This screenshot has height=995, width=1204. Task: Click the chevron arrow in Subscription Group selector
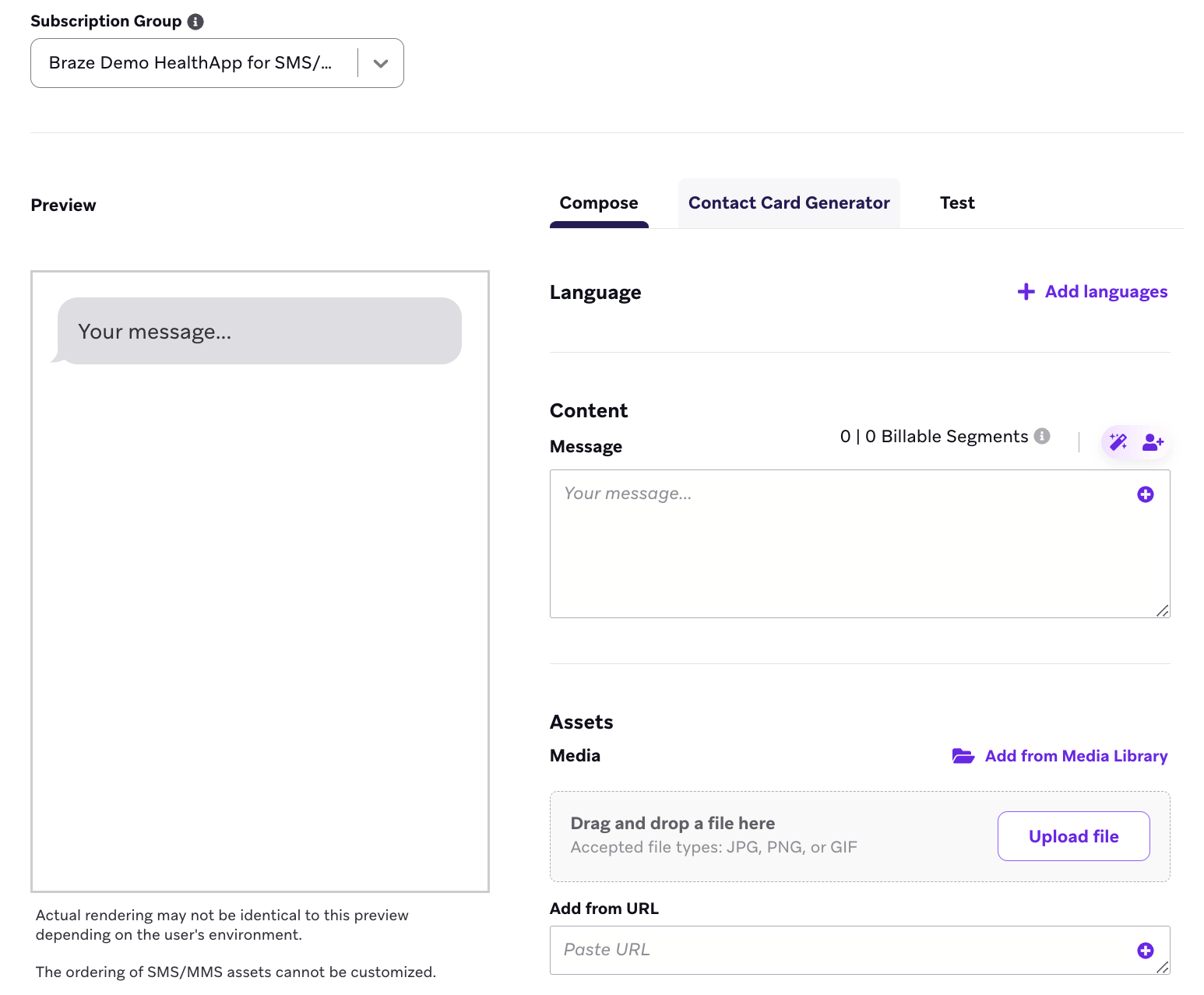point(381,64)
